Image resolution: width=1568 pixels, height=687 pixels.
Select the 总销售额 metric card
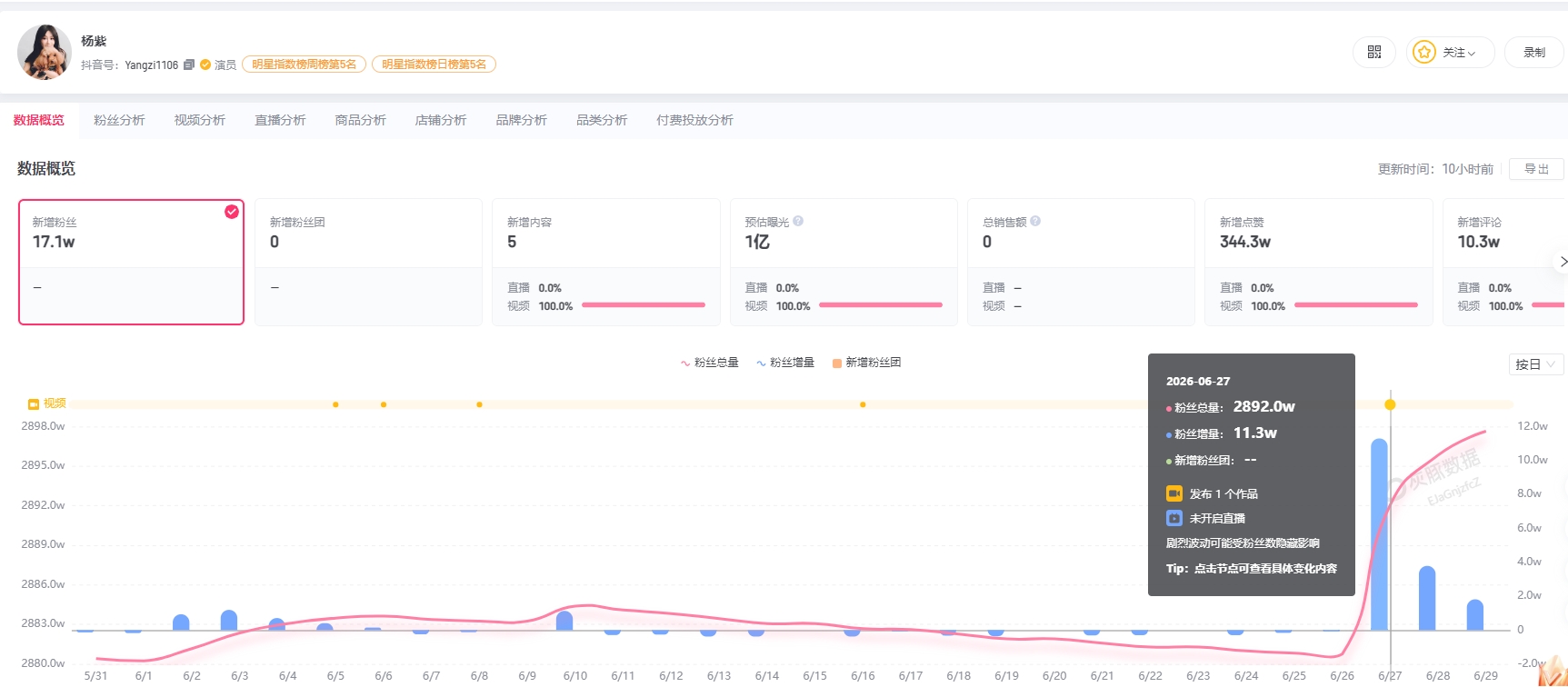coord(1081,262)
